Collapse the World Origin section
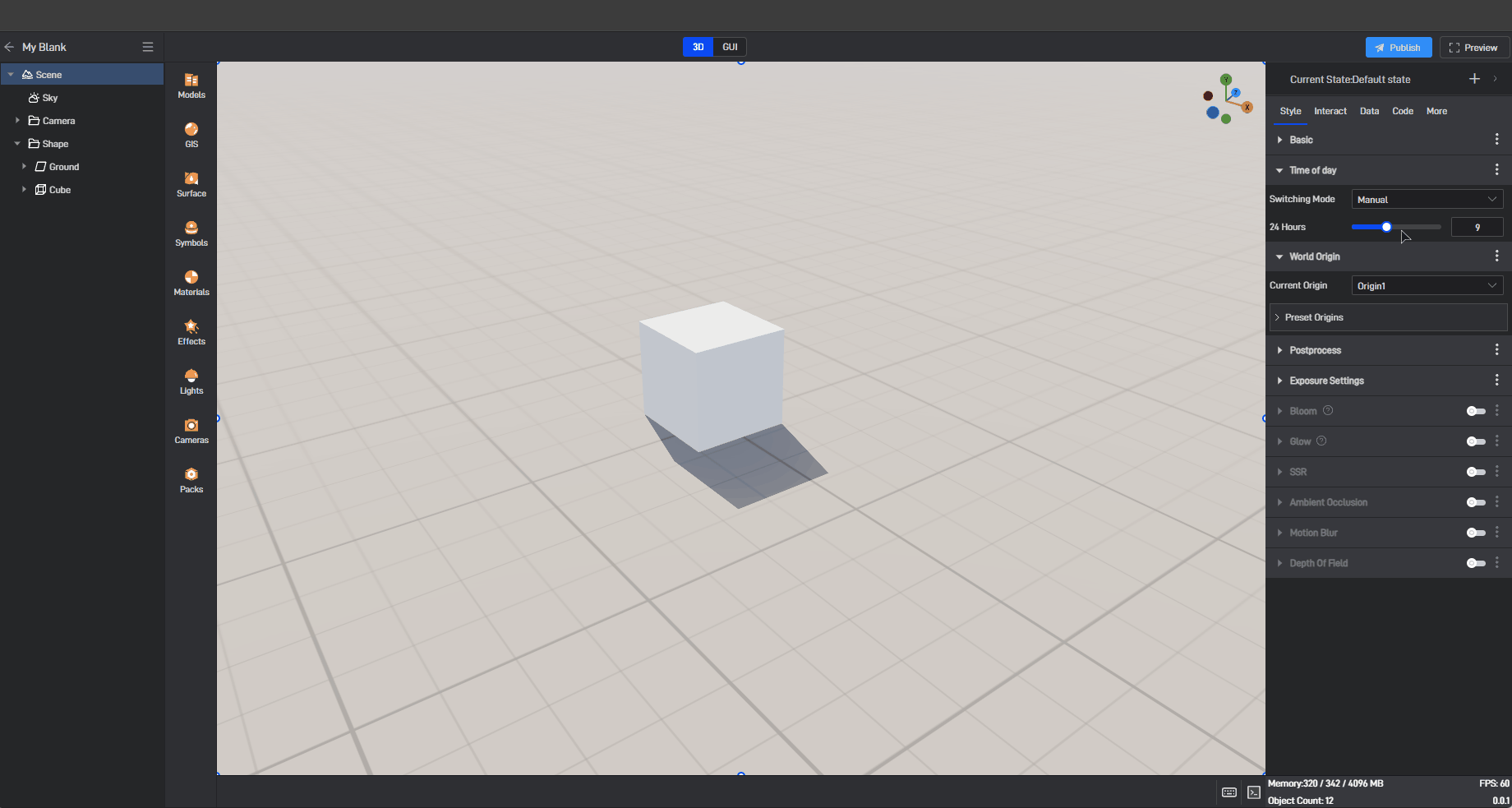Viewport: 1512px width, 808px height. [1279, 256]
